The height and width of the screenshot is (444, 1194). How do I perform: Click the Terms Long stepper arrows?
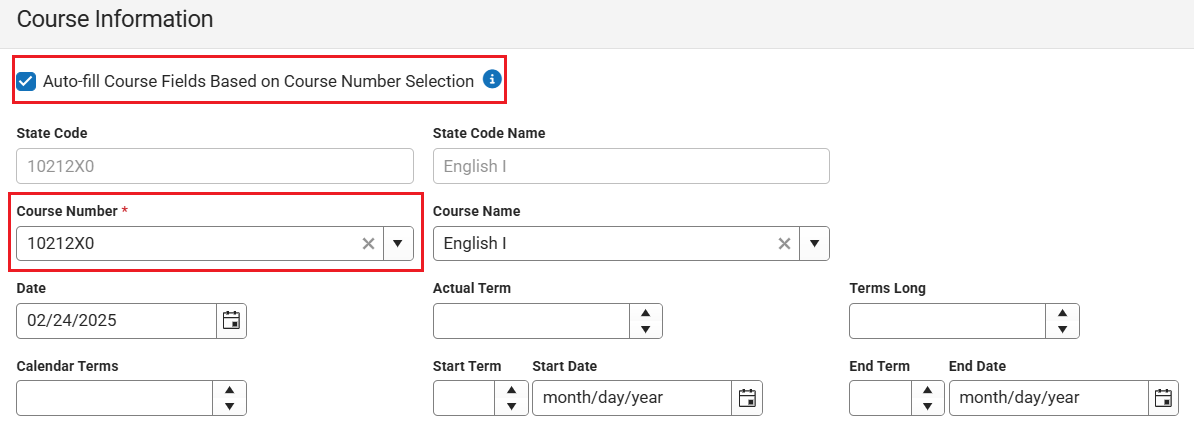pyautogui.click(x=1062, y=320)
